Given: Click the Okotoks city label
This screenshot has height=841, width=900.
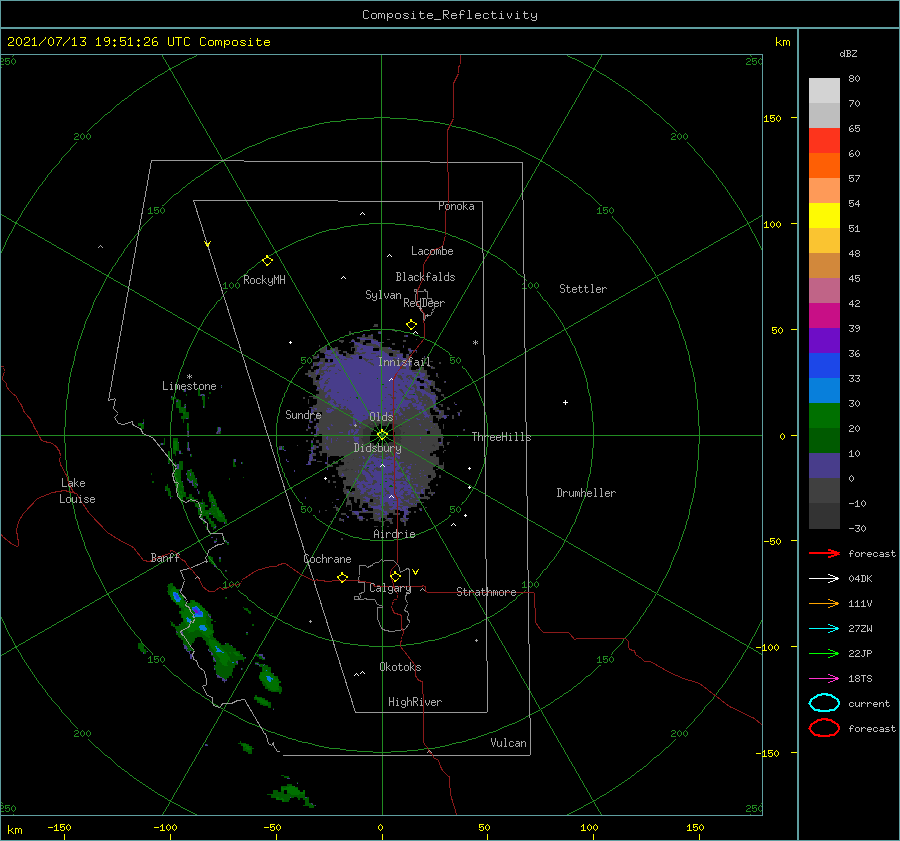Looking at the screenshot, I should click(x=400, y=667).
